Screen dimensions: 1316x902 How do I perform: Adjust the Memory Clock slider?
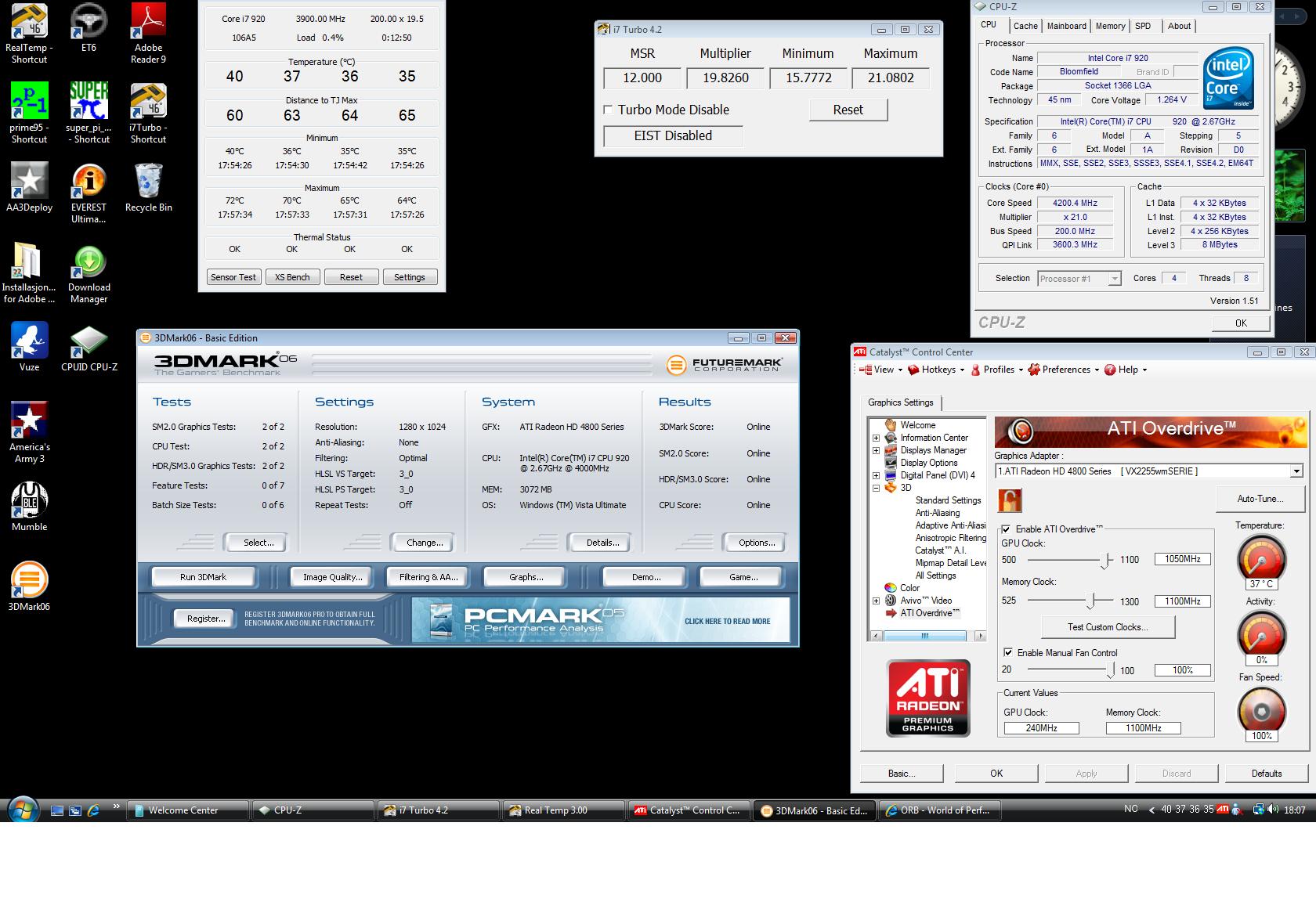point(1090,601)
